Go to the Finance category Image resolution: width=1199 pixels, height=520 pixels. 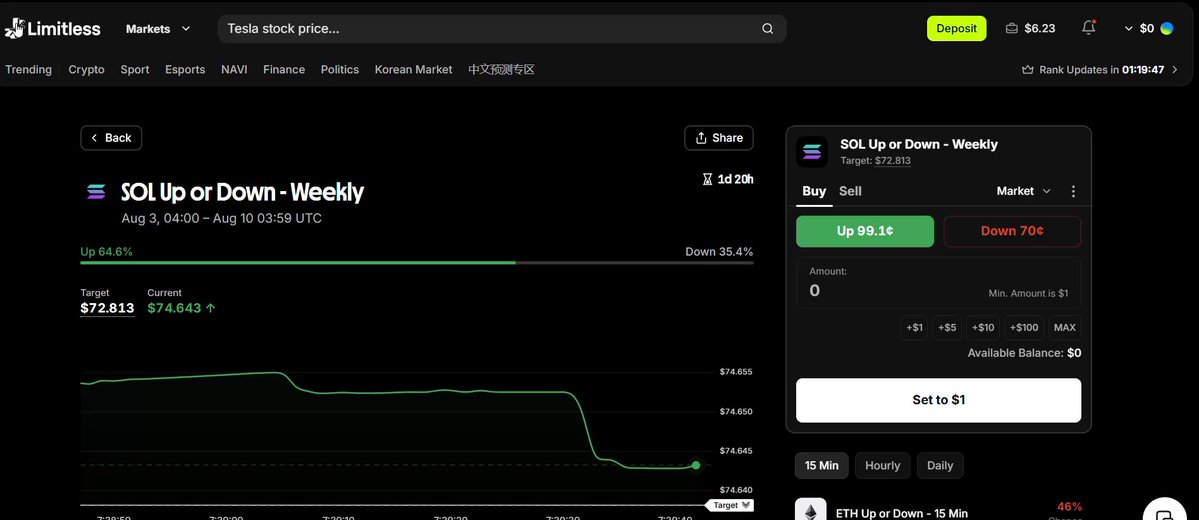point(284,70)
